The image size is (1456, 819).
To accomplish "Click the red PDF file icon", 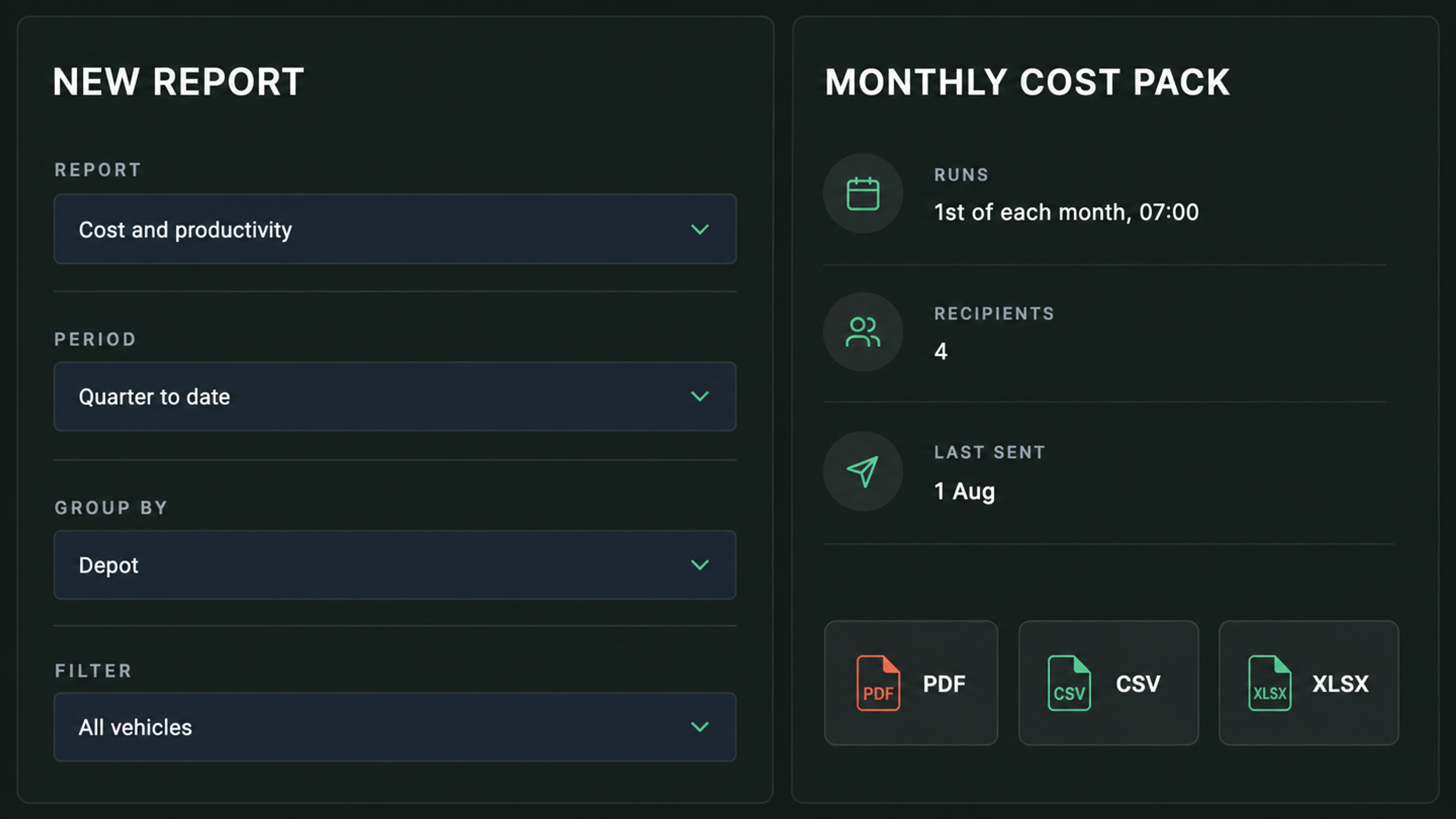I will coord(878,683).
